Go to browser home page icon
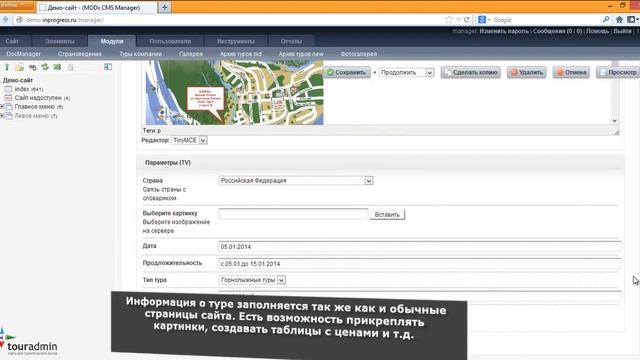640x360 pixels. (x=619, y=20)
